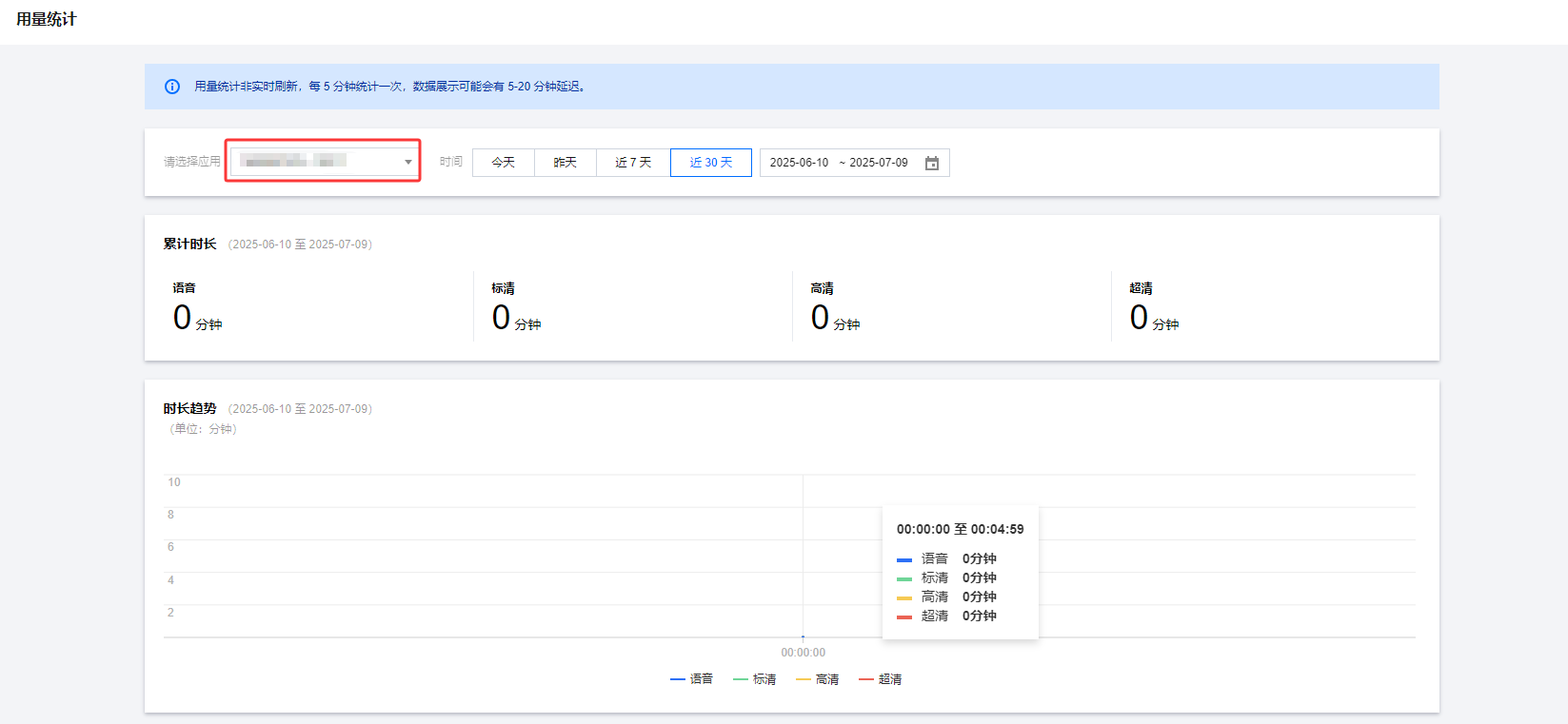Click the red 超清 marker in tooltip
Screen dimensions: 1568x724
click(x=904, y=616)
